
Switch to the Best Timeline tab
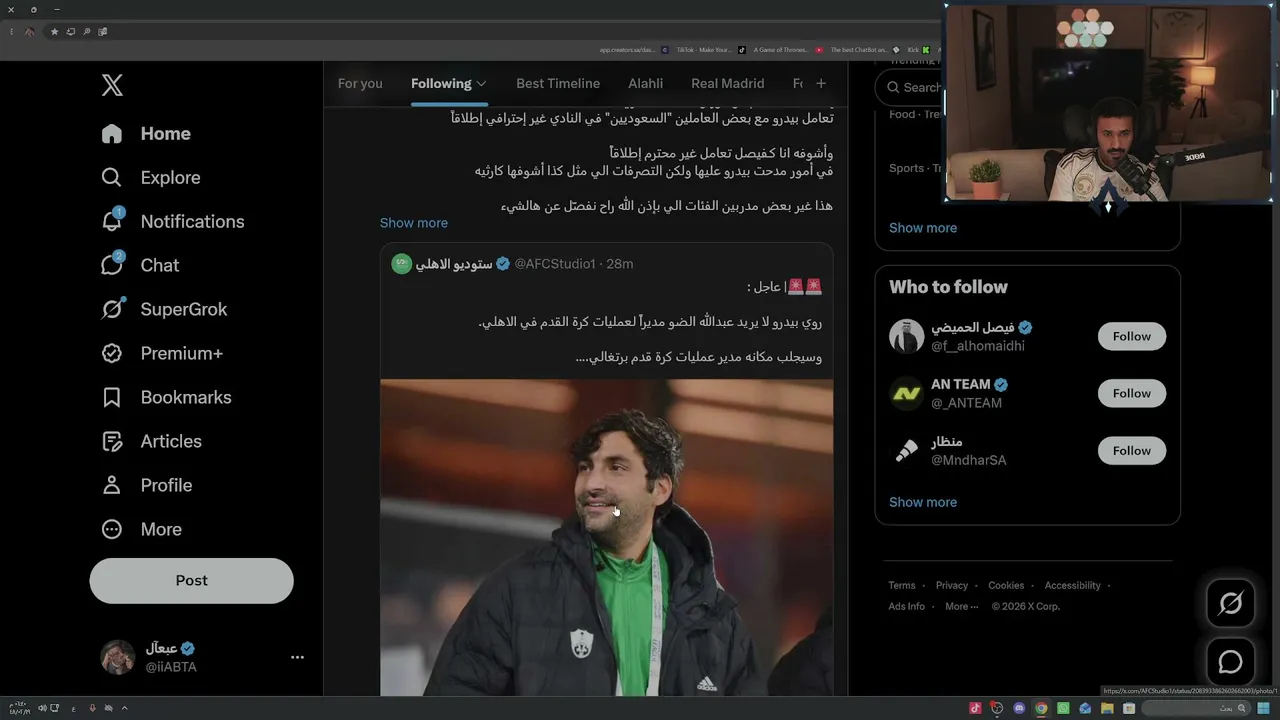(x=558, y=84)
